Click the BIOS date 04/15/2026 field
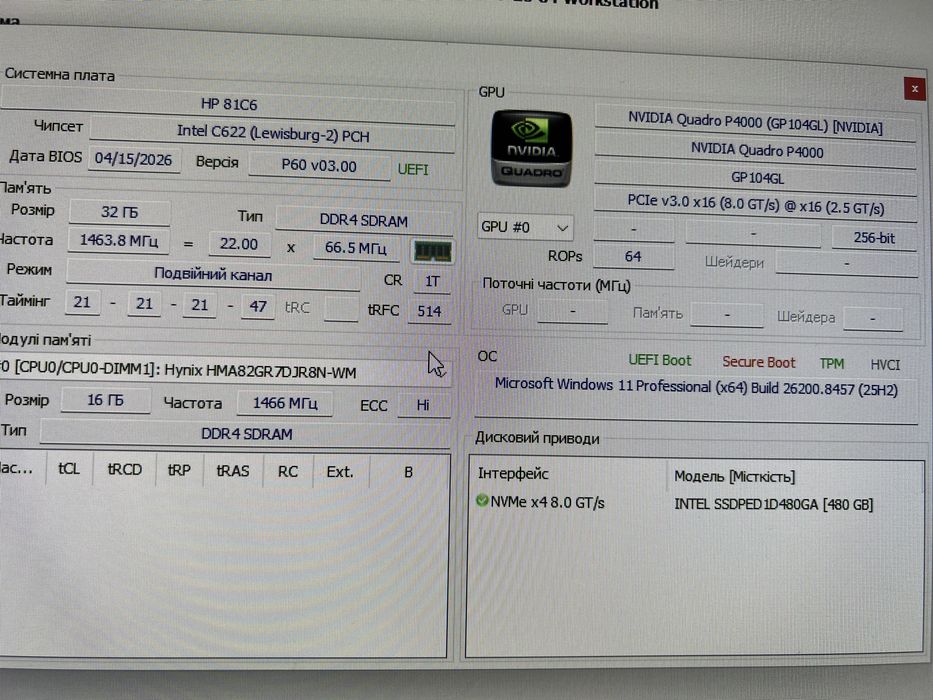This screenshot has height=700, width=933. (133, 159)
